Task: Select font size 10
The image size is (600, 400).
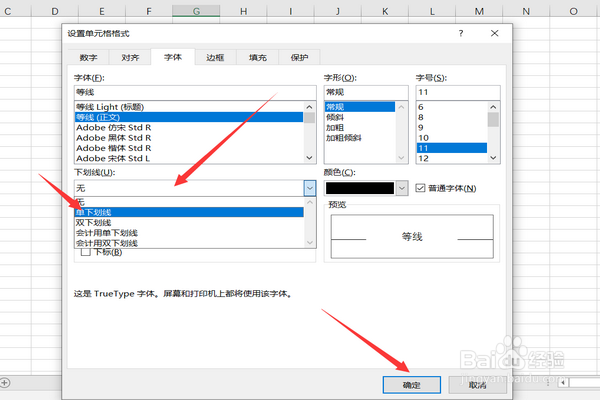Action: [452, 138]
